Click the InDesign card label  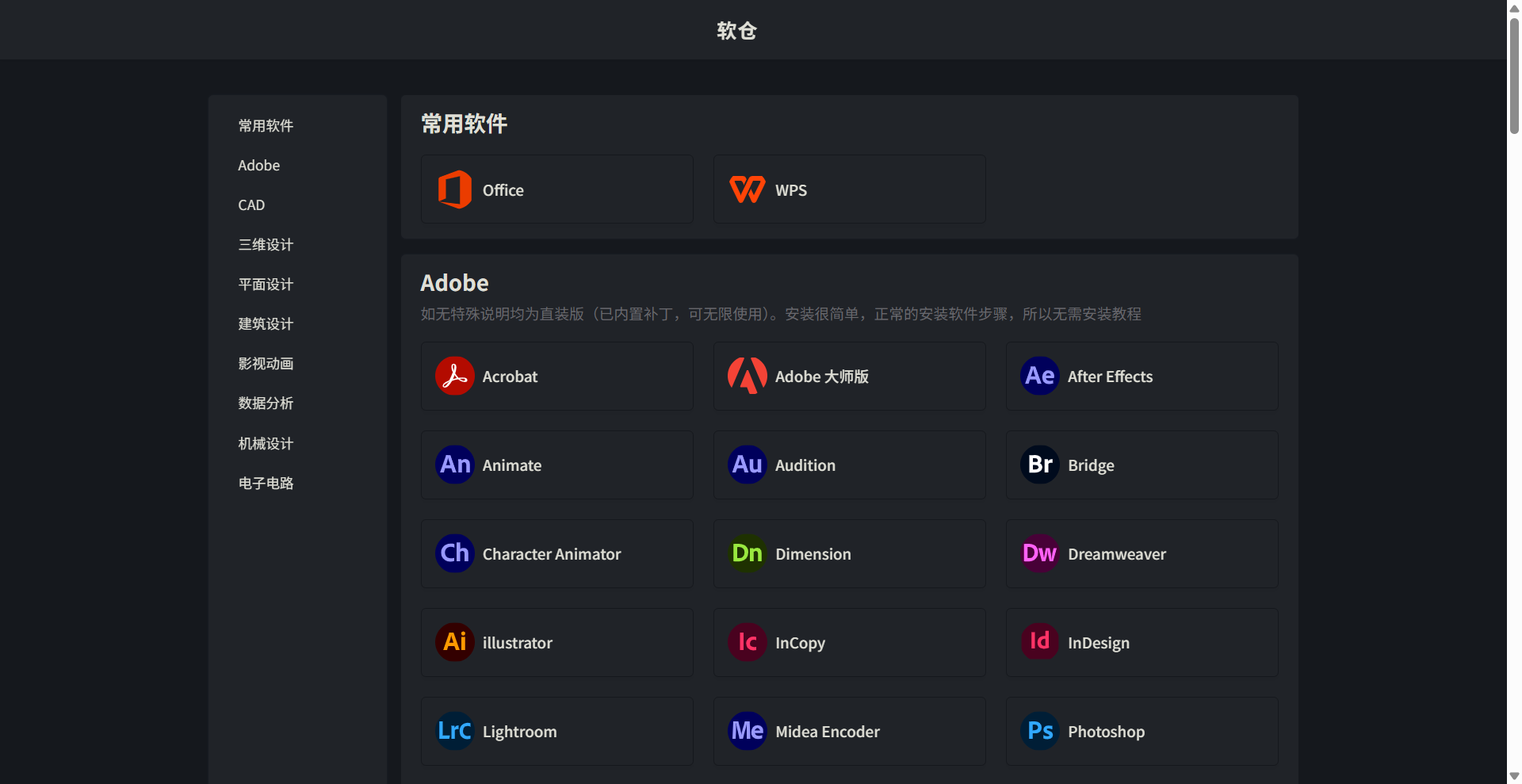pyautogui.click(x=1099, y=643)
